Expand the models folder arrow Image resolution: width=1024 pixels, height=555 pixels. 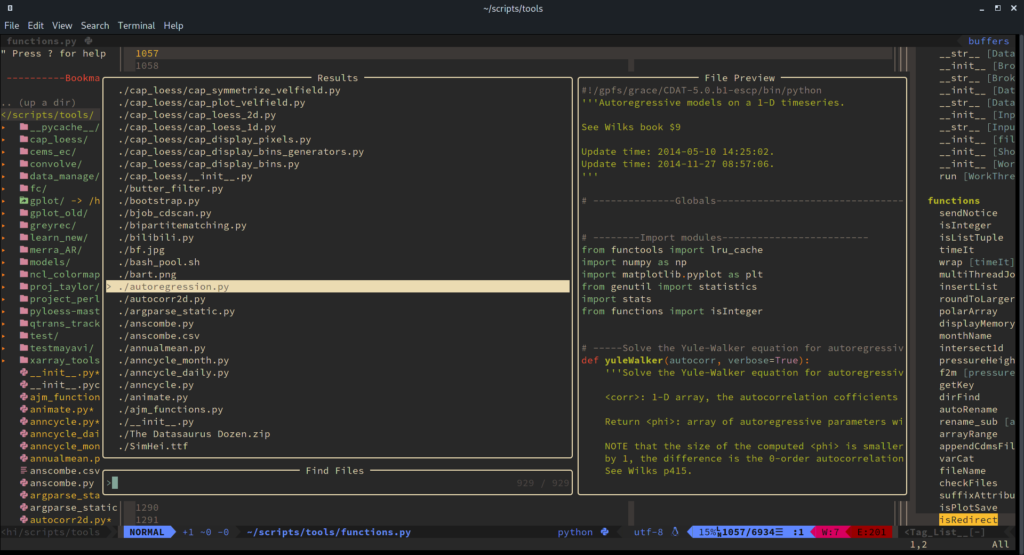4,262
